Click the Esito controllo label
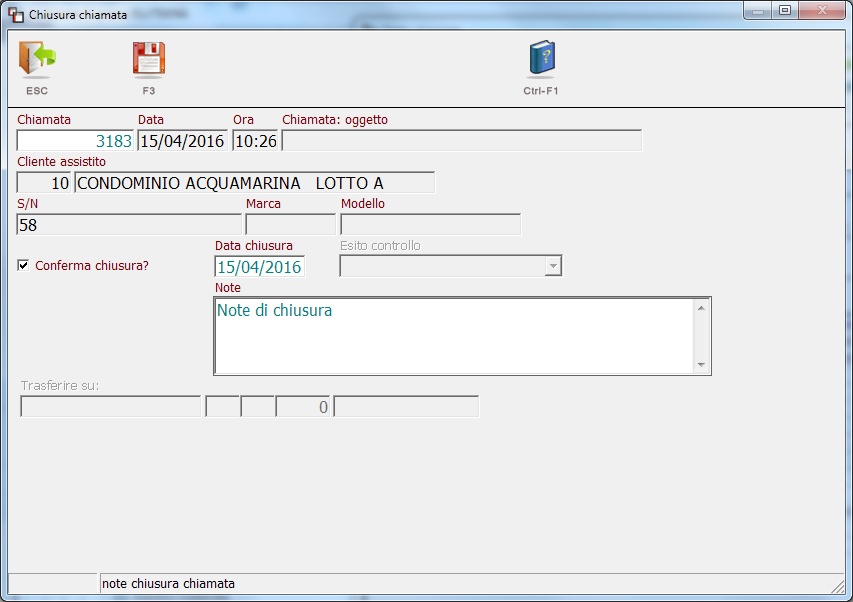The image size is (853, 602). (380, 246)
